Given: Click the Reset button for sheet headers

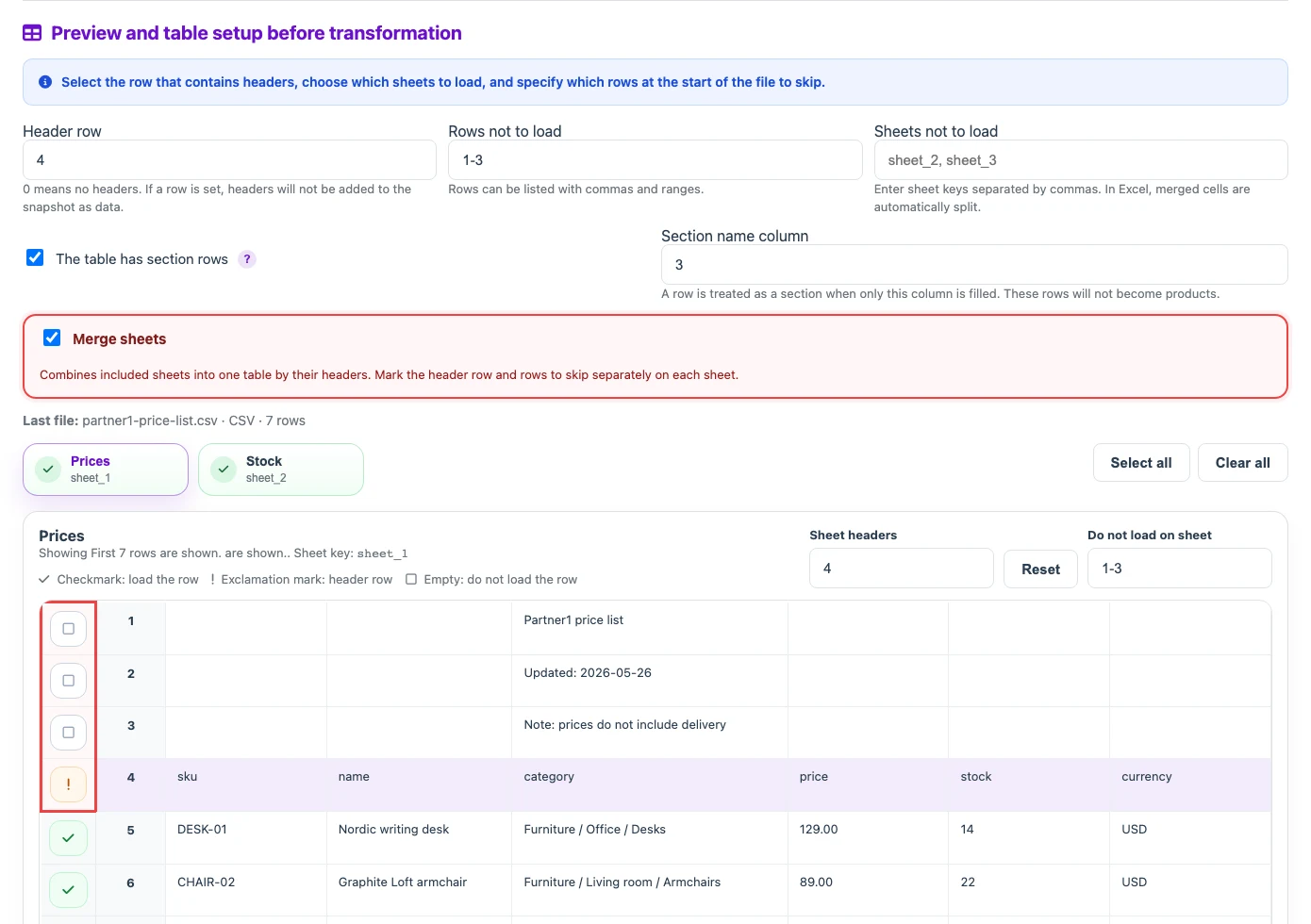Looking at the screenshot, I should [1040, 569].
